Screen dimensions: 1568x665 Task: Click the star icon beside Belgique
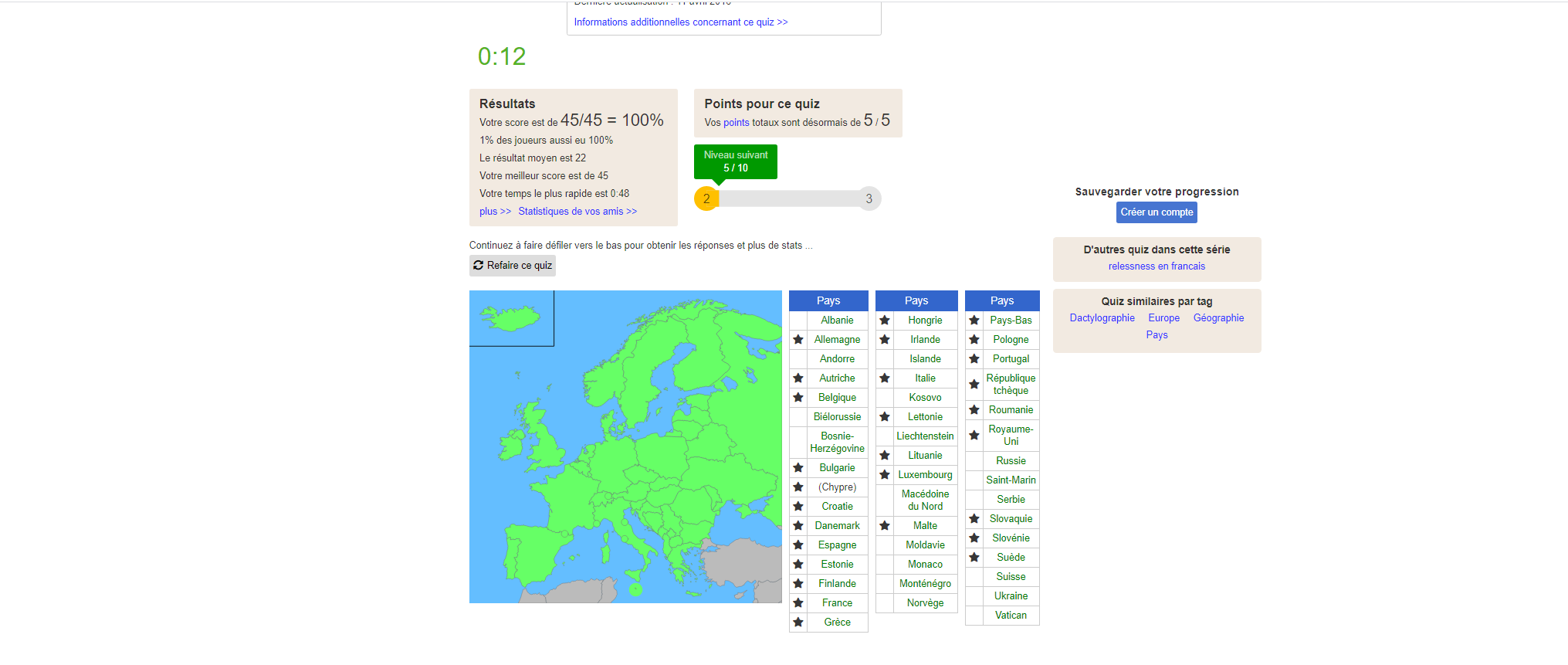click(x=798, y=397)
